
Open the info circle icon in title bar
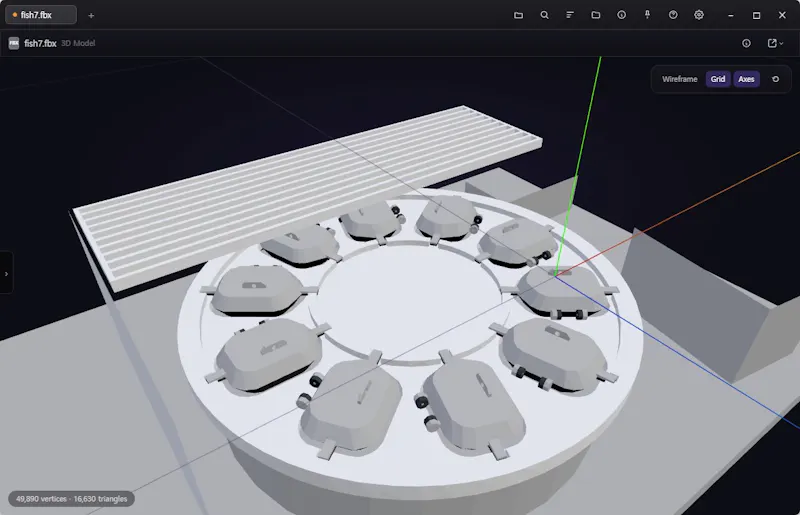pyautogui.click(x=621, y=15)
